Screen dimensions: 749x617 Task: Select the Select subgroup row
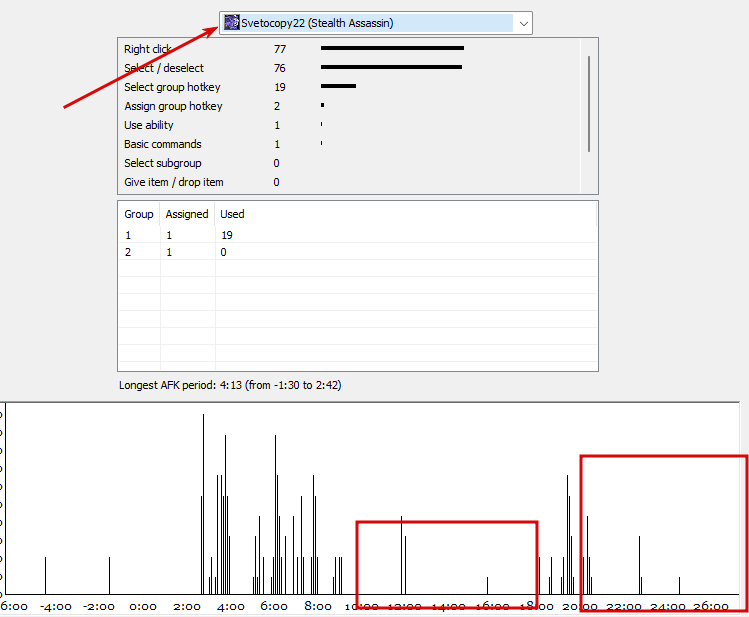pos(349,163)
